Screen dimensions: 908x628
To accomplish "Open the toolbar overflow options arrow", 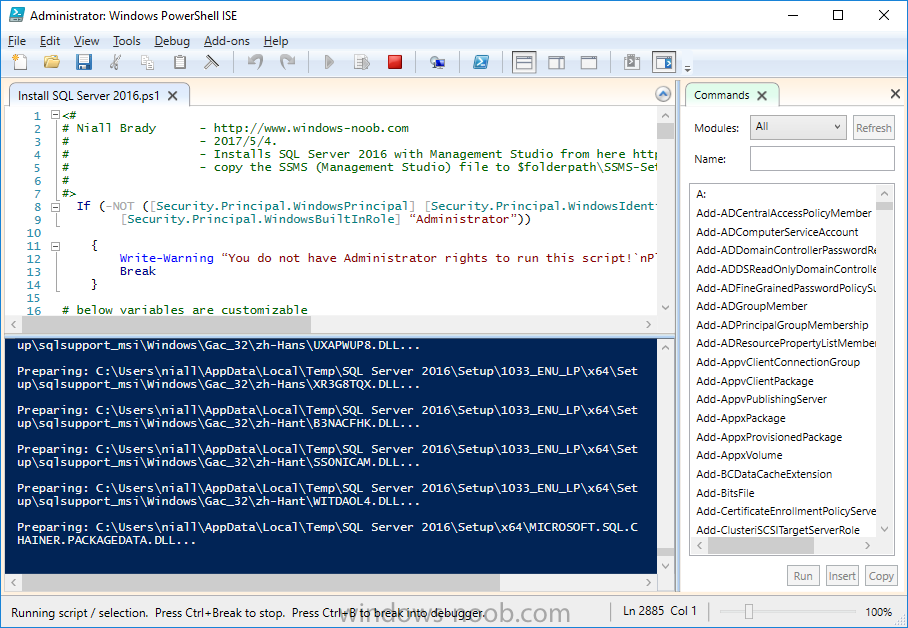I will coord(687,68).
